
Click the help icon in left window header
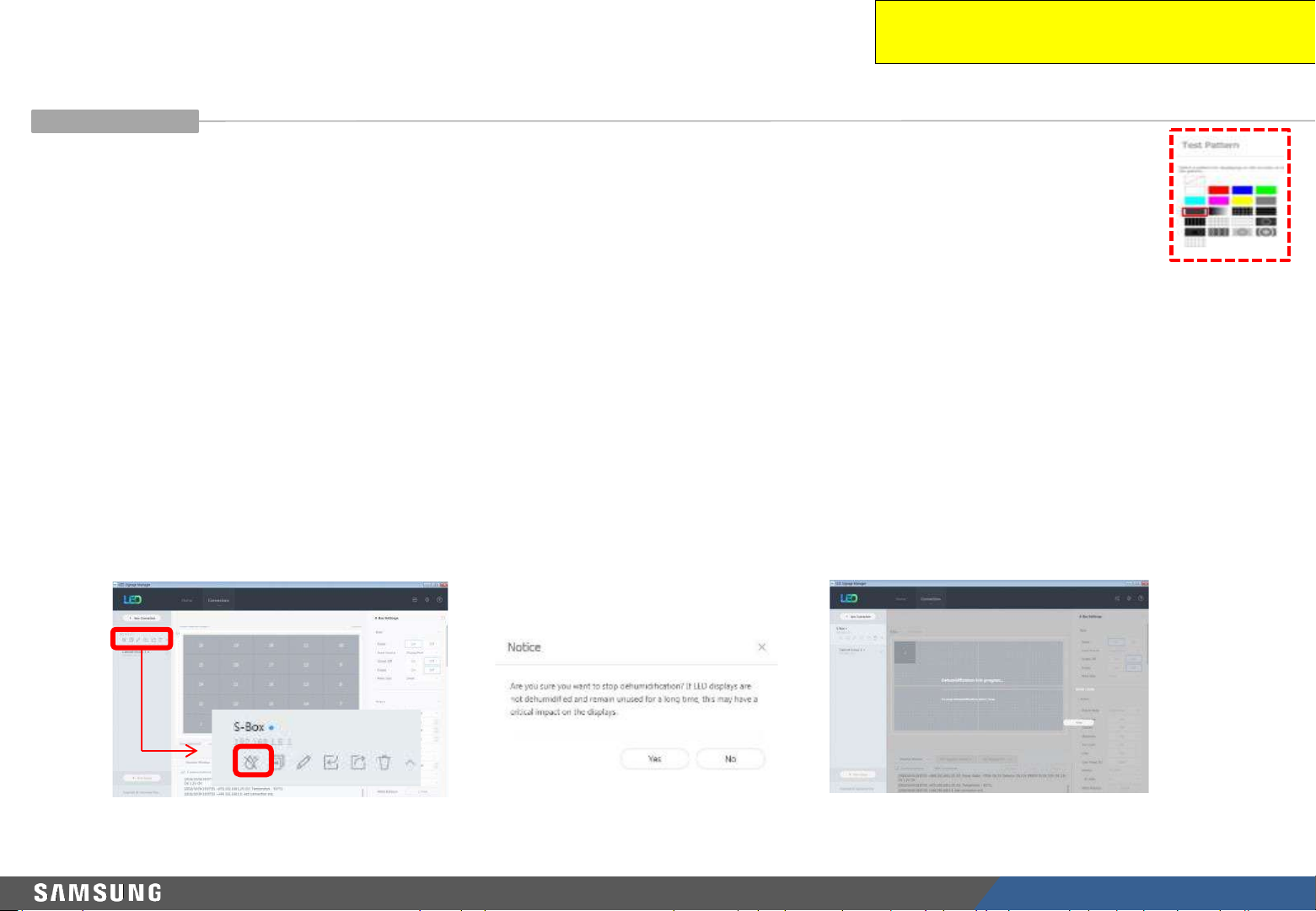click(x=439, y=600)
